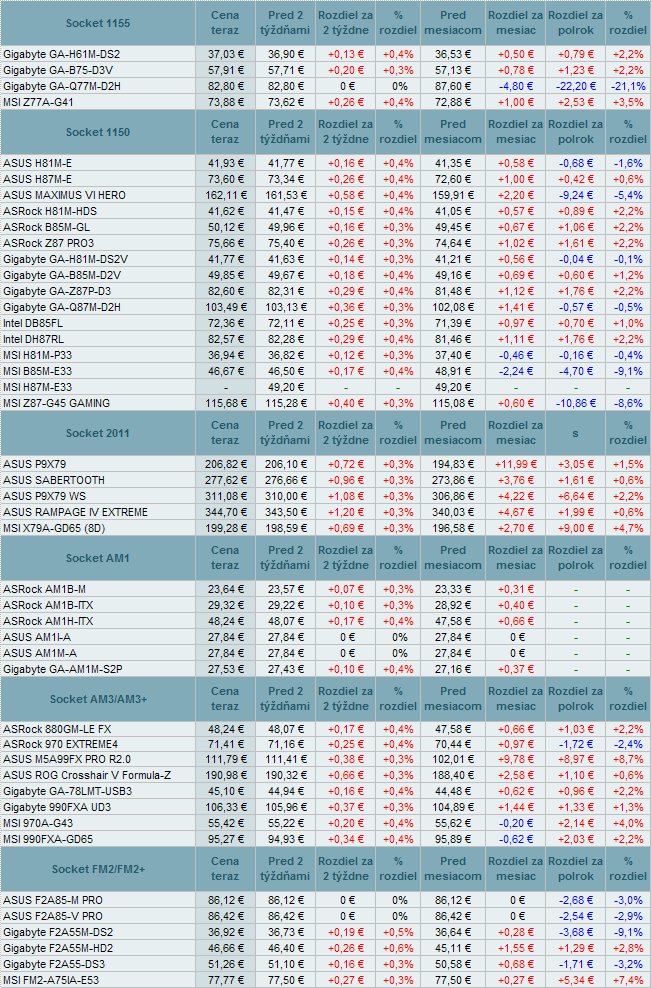Select the MSI X79A-GD65 (8D) product name
Image resolution: width=651 pixels, height=988 pixels.
pyautogui.click(x=54, y=528)
